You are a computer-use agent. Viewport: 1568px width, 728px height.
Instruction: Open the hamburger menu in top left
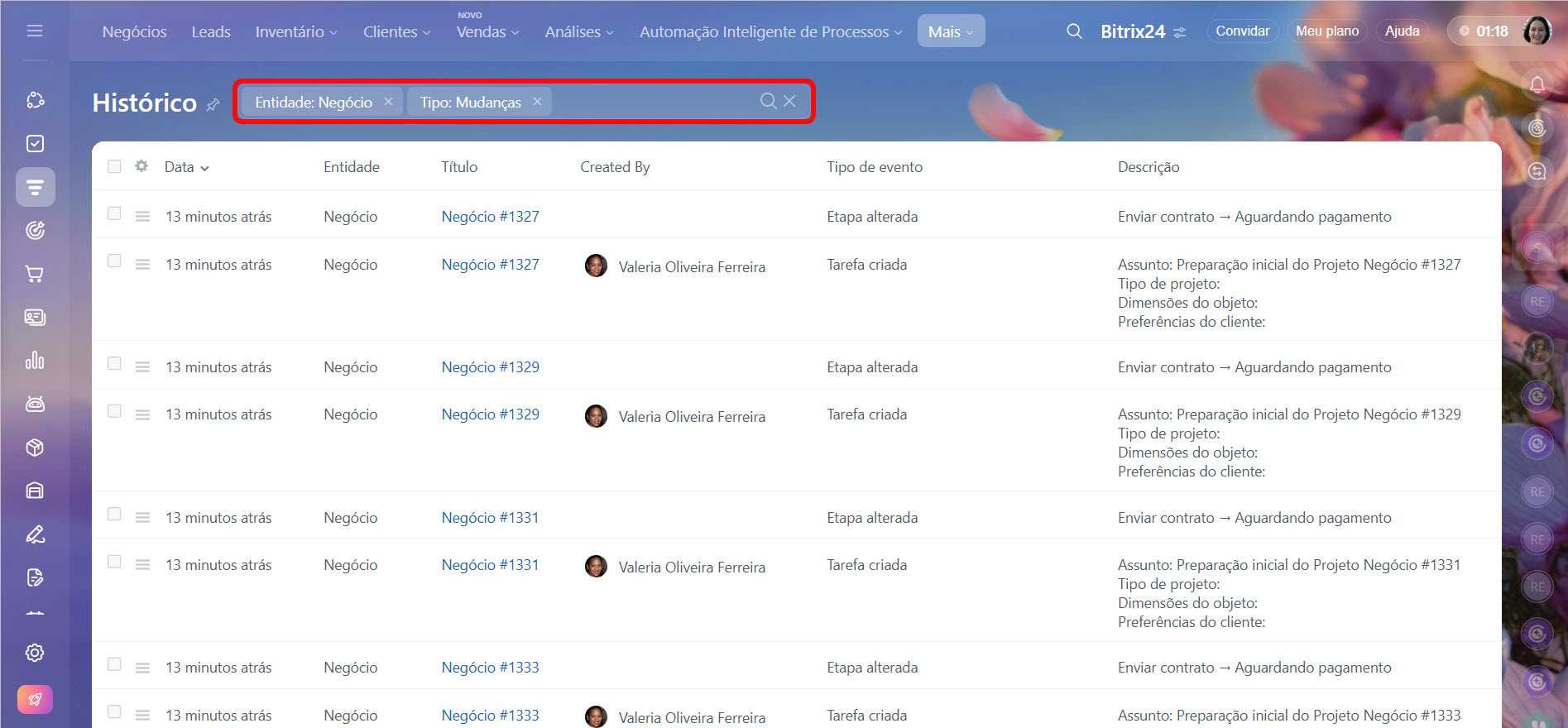[35, 31]
